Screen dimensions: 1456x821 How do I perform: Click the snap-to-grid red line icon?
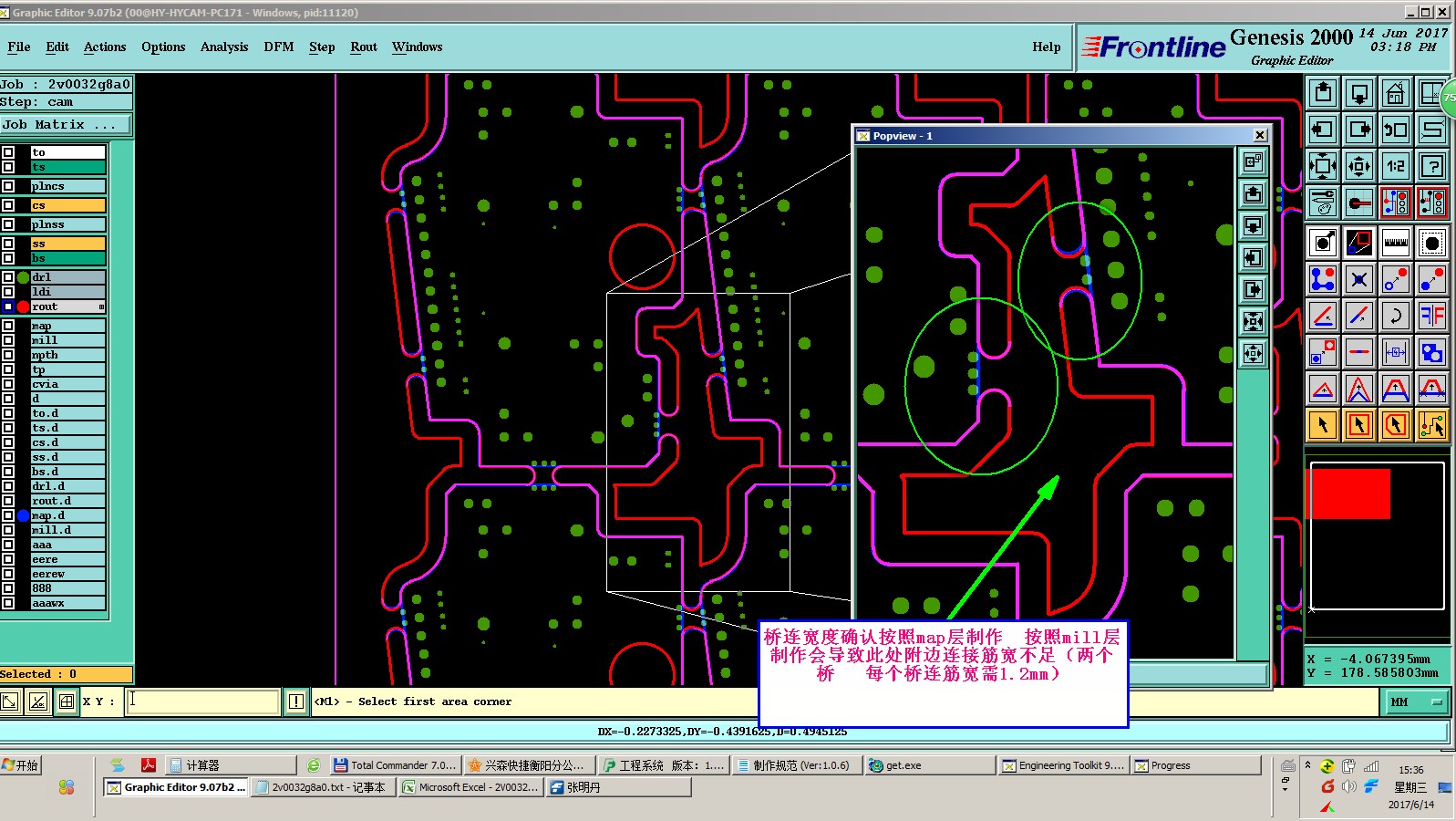(x=1359, y=203)
